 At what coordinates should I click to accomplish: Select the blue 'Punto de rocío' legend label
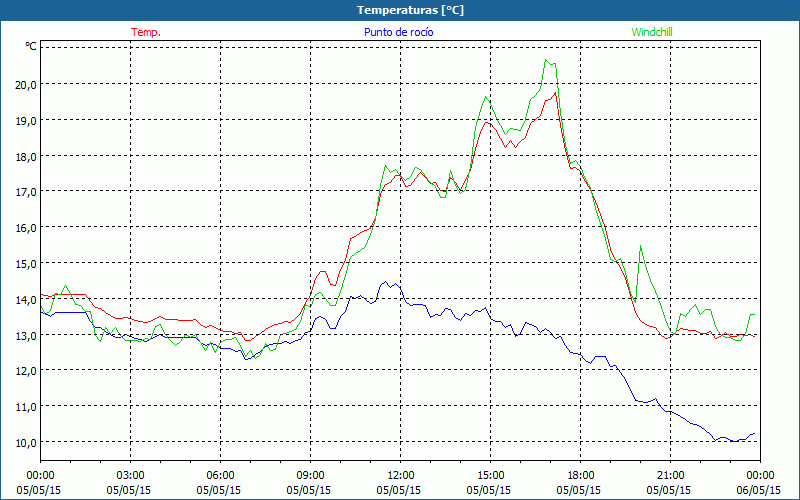(398, 32)
